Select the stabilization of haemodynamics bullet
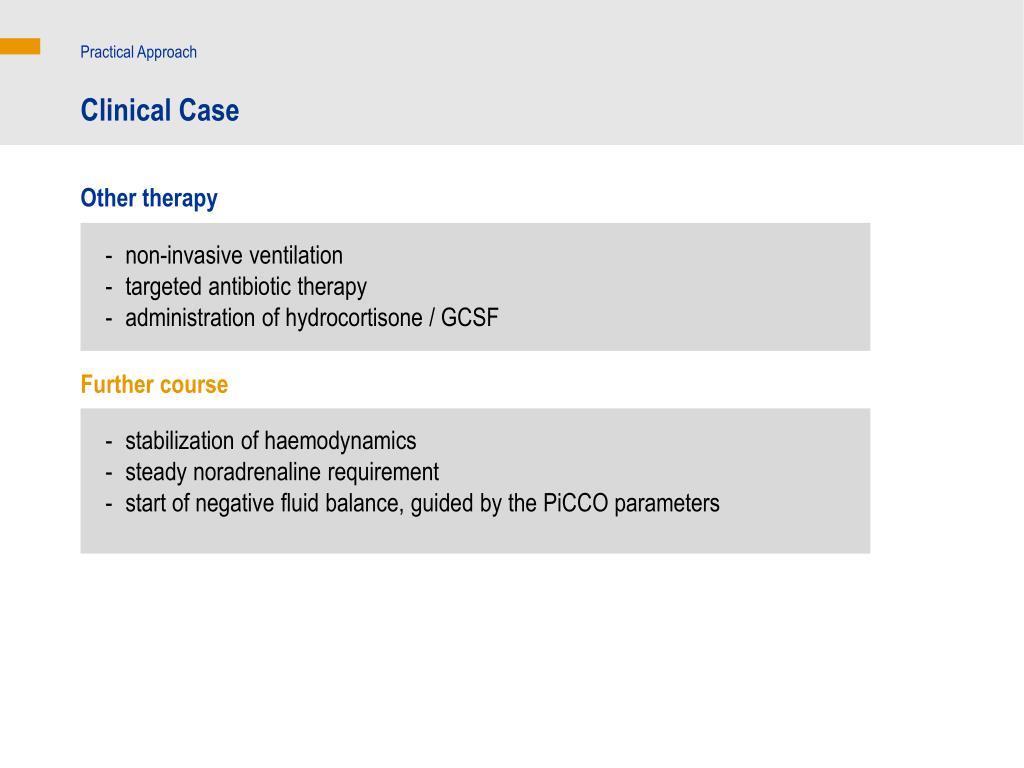The height and width of the screenshot is (768, 1024). coord(270,441)
